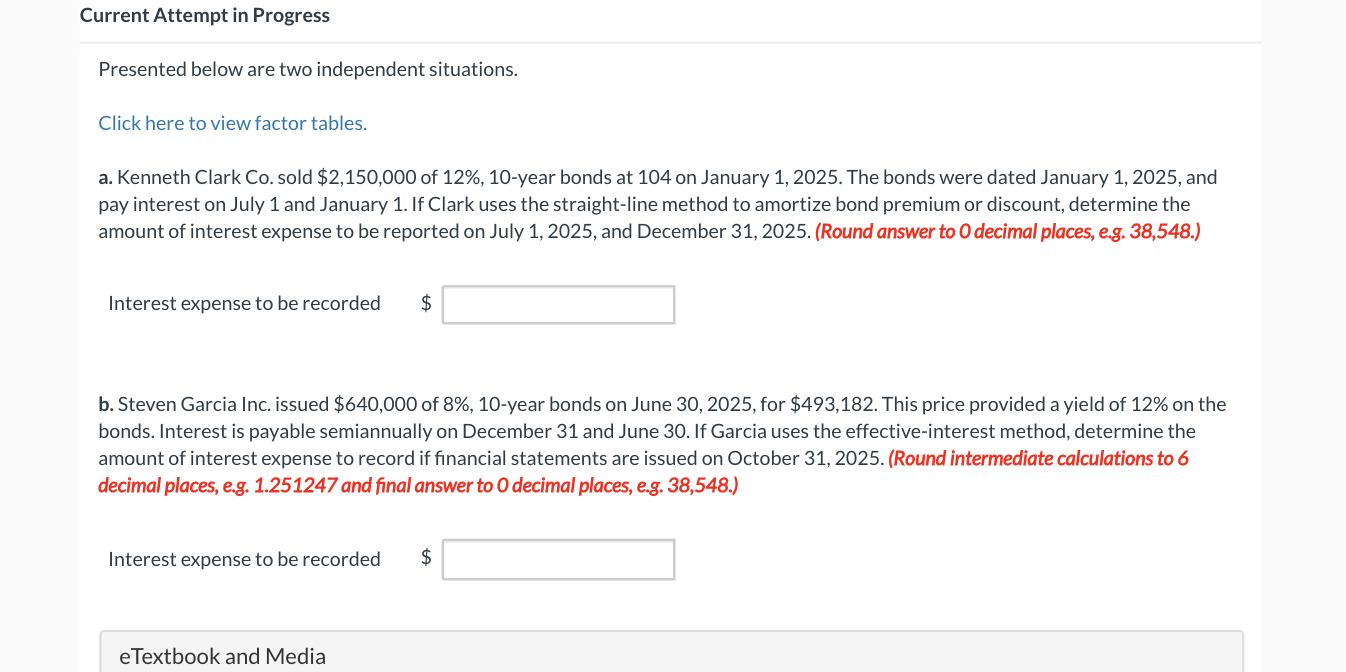This screenshot has width=1346, height=672.
Task: Click the second Interest expense input field
Action: [558, 559]
